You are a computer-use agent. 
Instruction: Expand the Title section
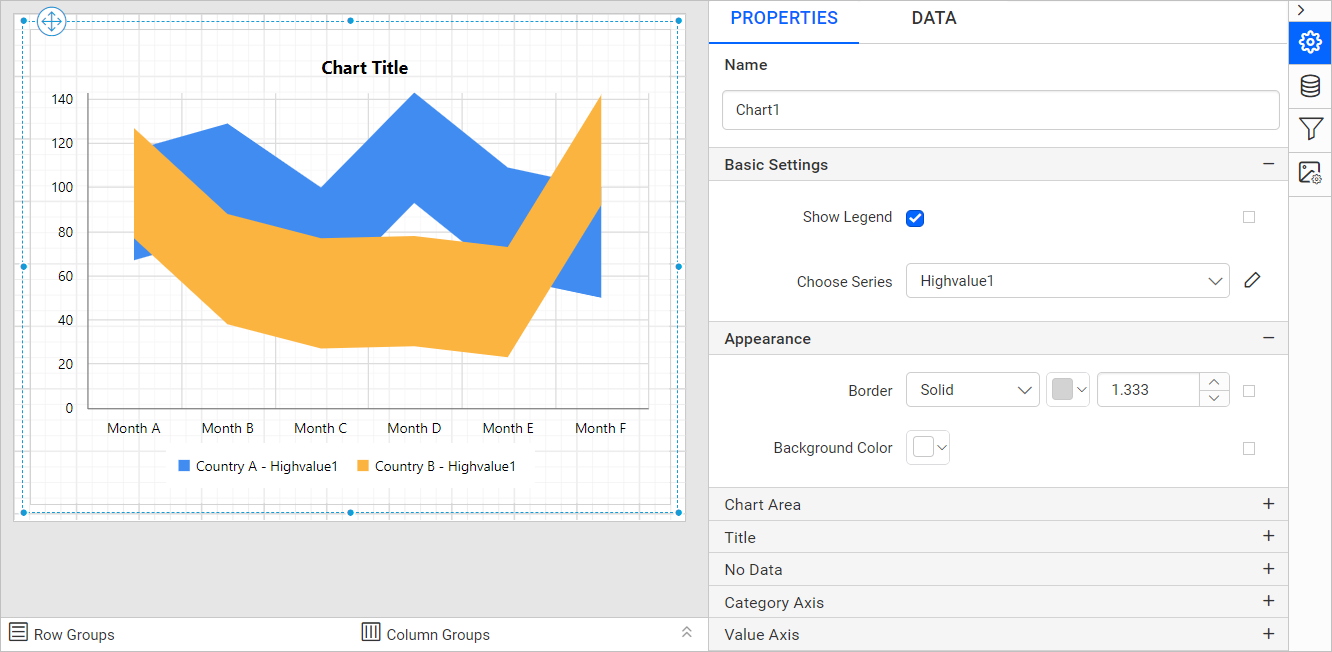click(1269, 537)
